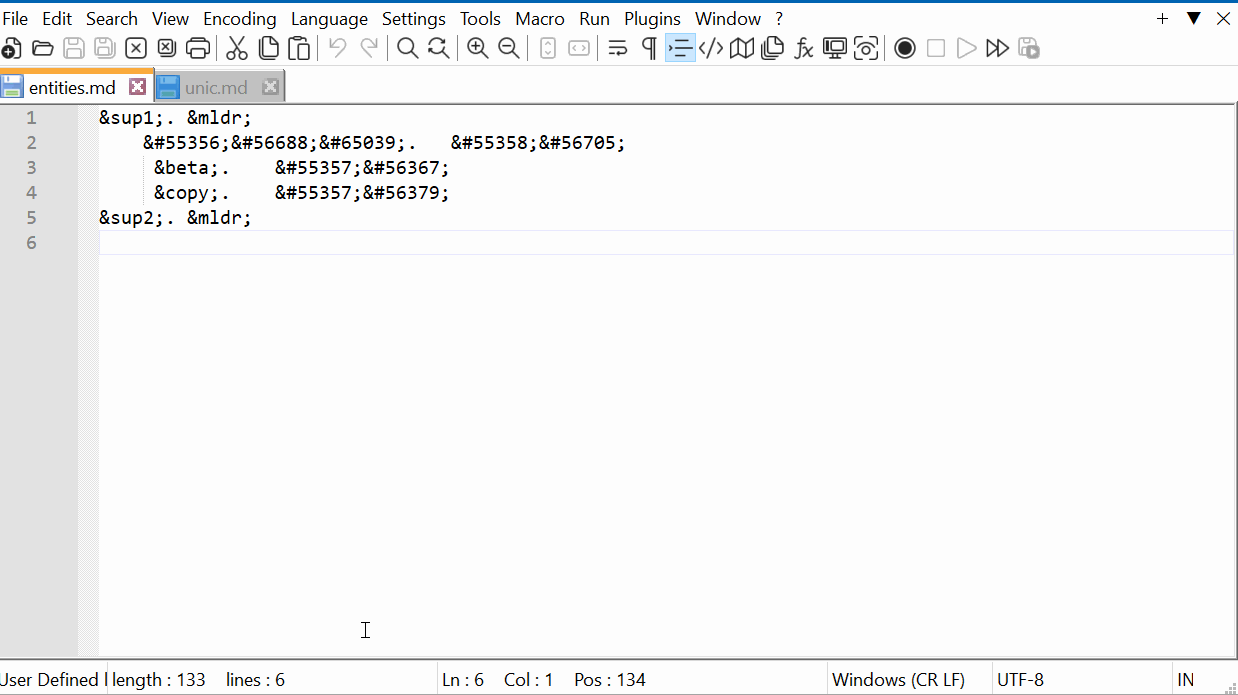
Task: Click Ln : 6 Col : 1 status field
Action: point(497,680)
